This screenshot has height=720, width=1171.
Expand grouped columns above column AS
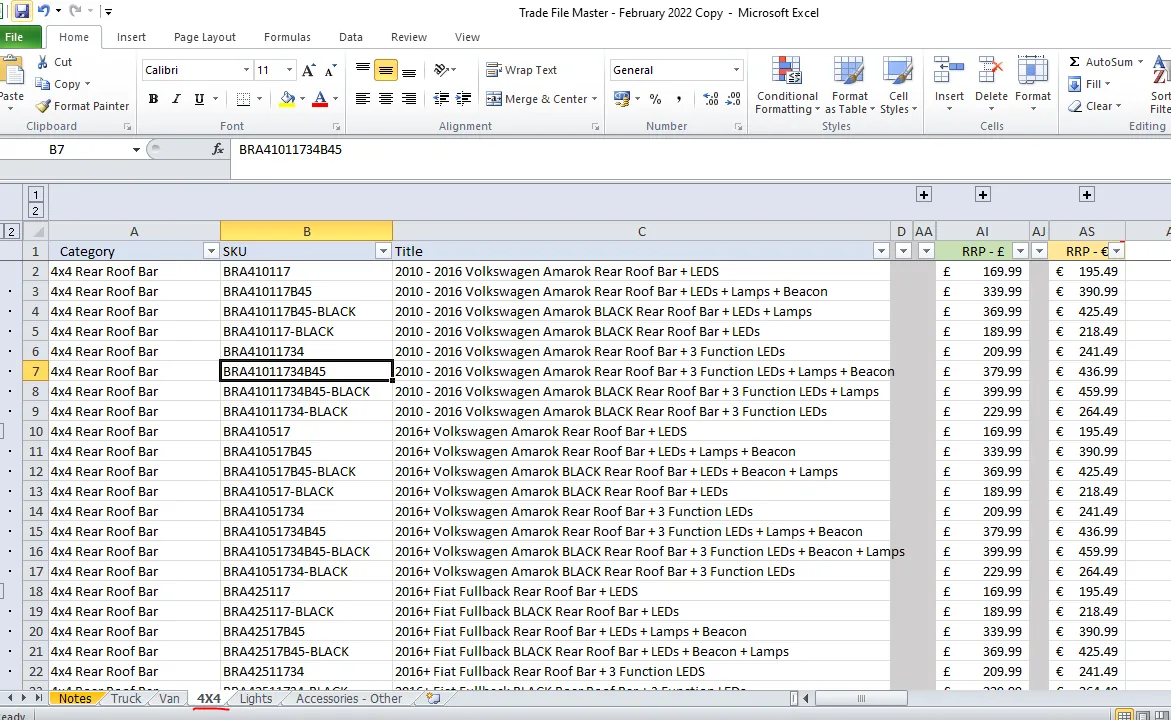pos(1087,195)
